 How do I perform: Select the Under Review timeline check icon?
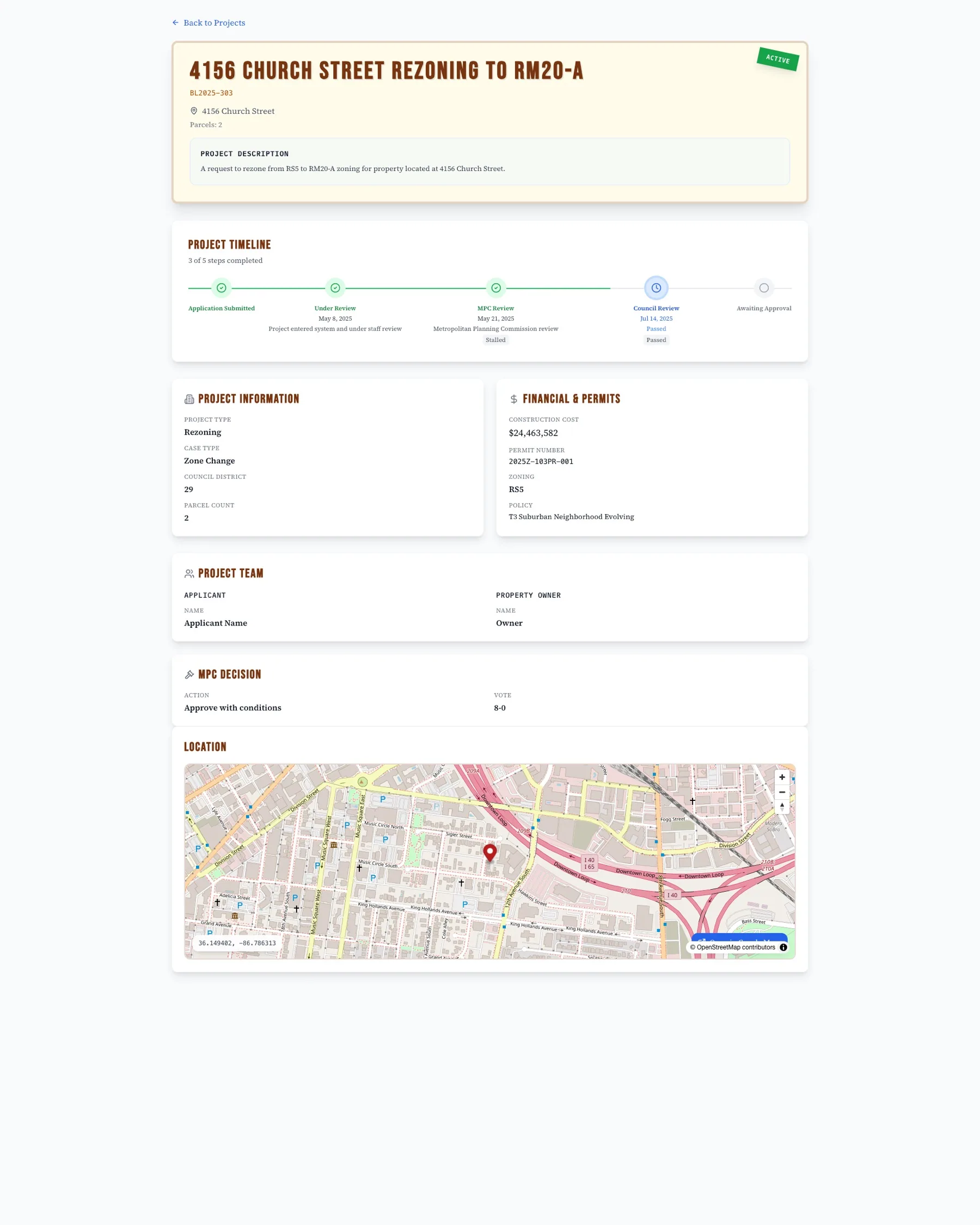(x=335, y=288)
